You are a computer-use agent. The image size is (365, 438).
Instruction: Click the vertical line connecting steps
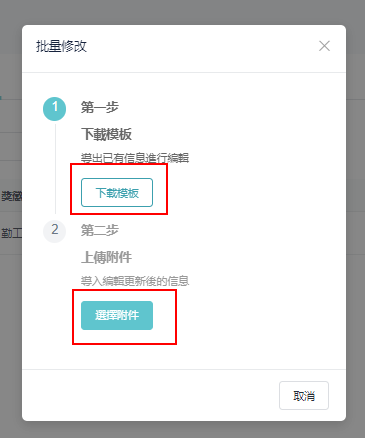(x=55, y=168)
